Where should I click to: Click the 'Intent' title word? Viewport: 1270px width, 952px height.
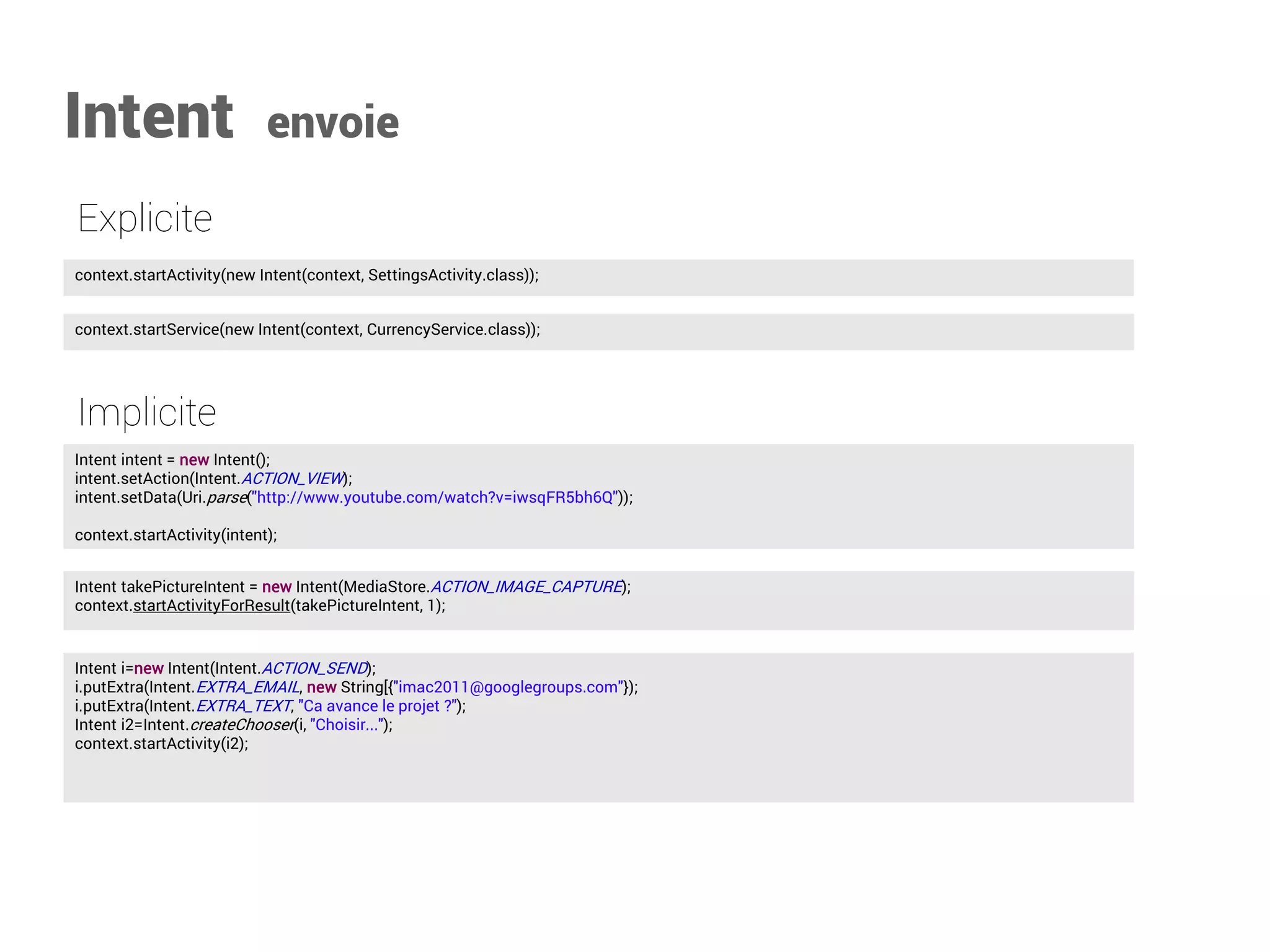coord(149,115)
